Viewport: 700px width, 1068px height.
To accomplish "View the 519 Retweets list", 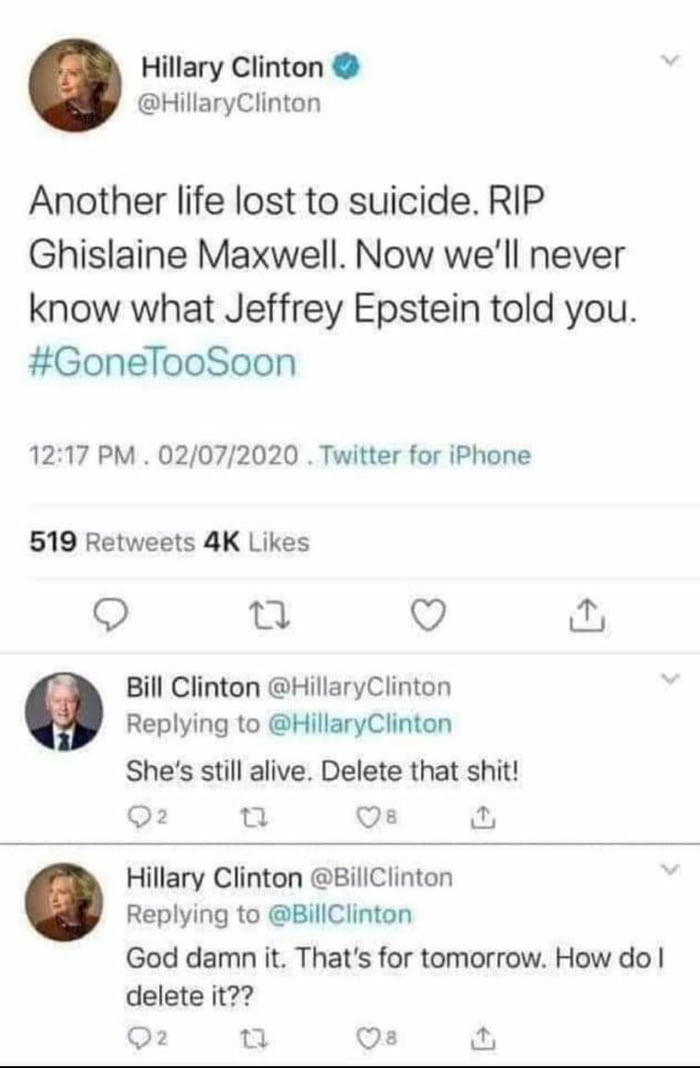I will (111, 542).
